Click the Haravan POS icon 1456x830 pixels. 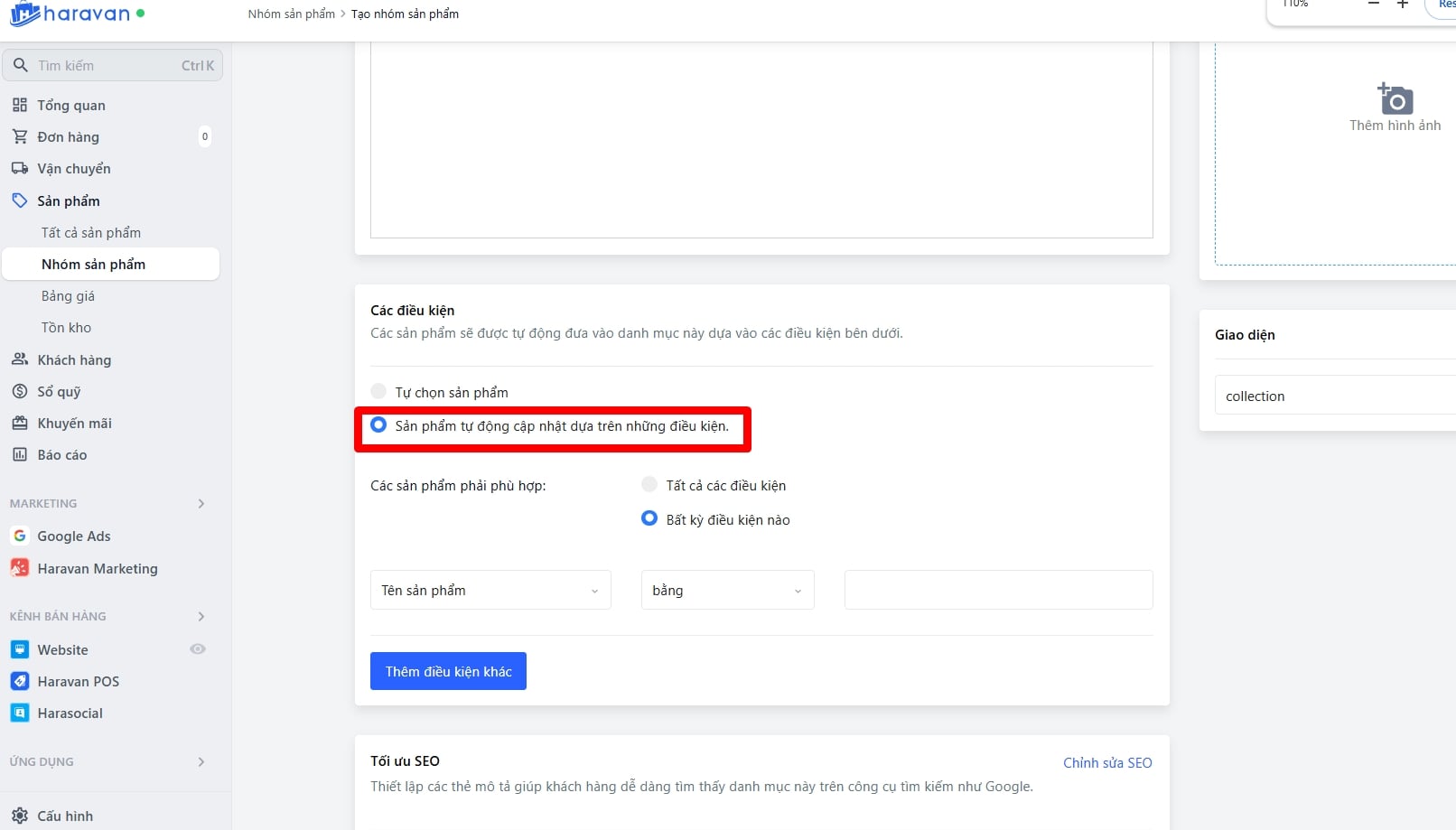[x=20, y=681]
